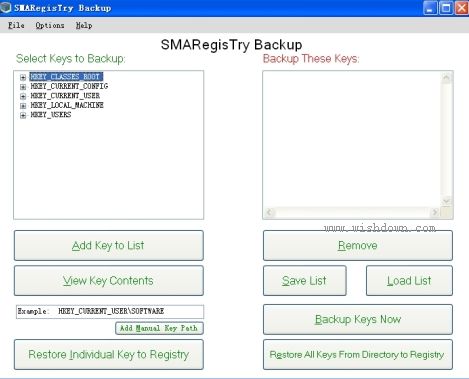The image size is (469, 379).
Task: Click the backup list scroll-right arrow
Action: tap(435, 212)
